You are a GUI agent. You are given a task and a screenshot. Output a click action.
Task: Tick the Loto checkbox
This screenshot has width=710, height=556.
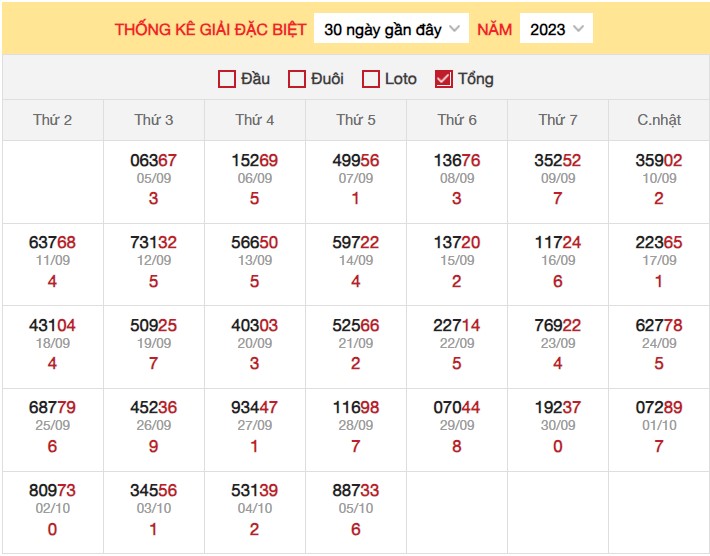point(371,79)
